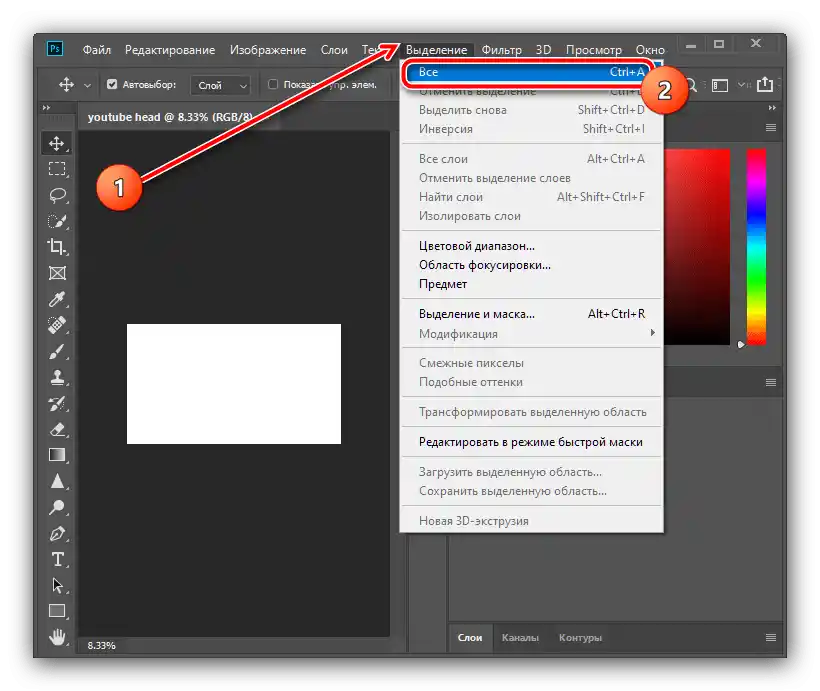This screenshot has height=691, width=820.
Task: Open the Файл menu
Action: pyautogui.click(x=97, y=50)
